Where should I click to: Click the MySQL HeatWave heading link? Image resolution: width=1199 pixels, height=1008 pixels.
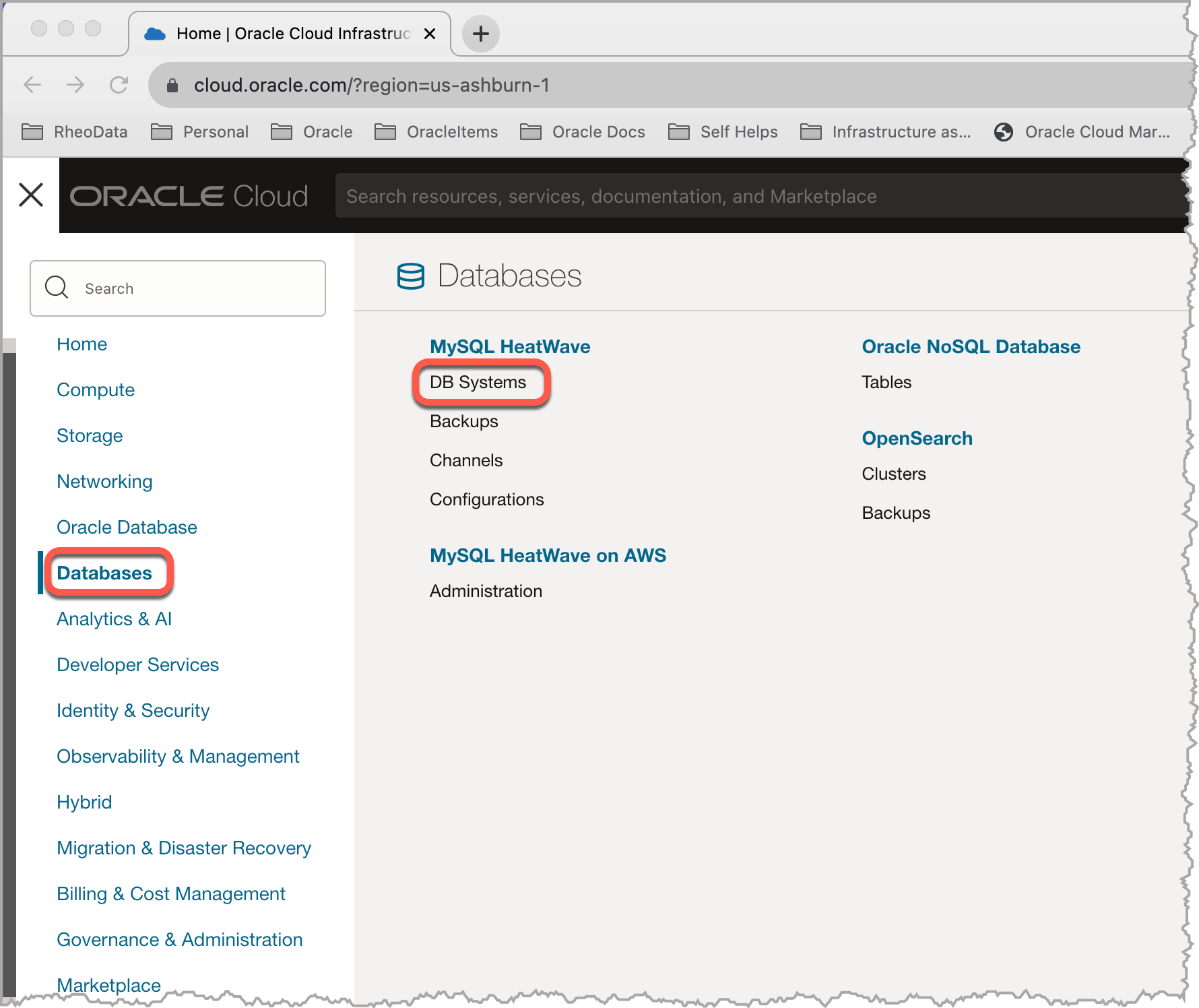(x=510, y=347)
